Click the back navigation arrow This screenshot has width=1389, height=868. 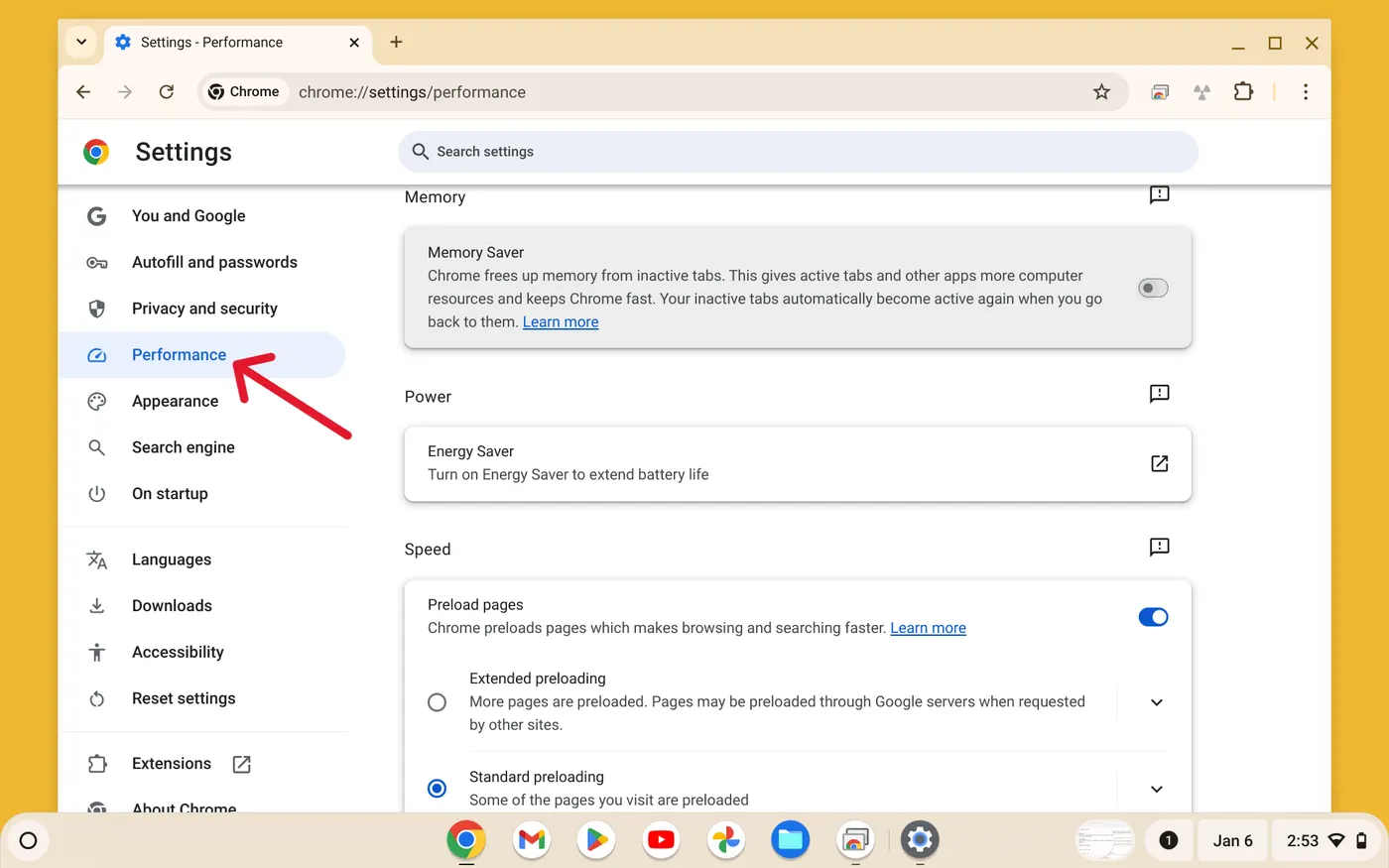coord(83,92)
